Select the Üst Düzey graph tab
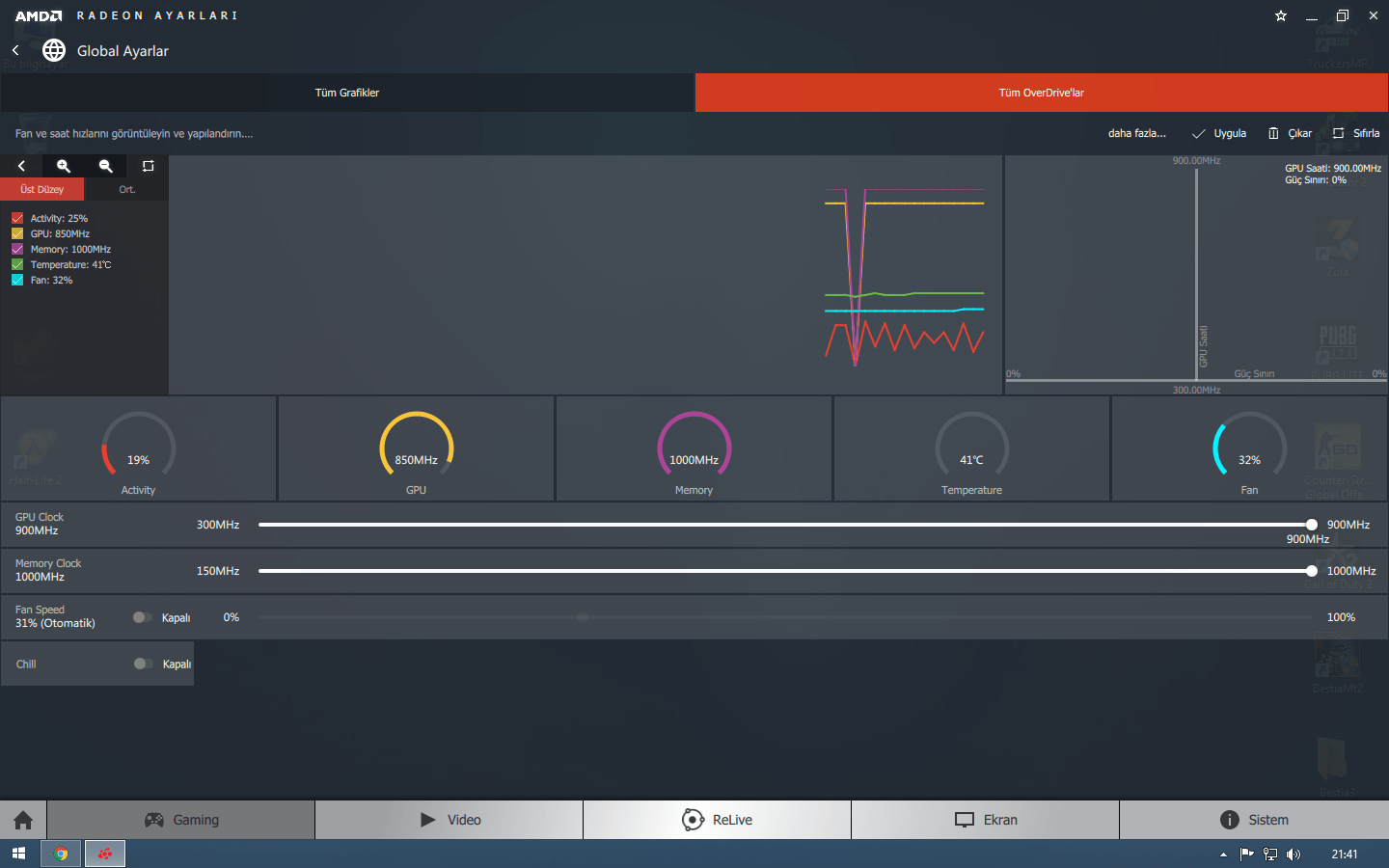The width and height of the screenshot is (1389, 868). click(41, 189)
